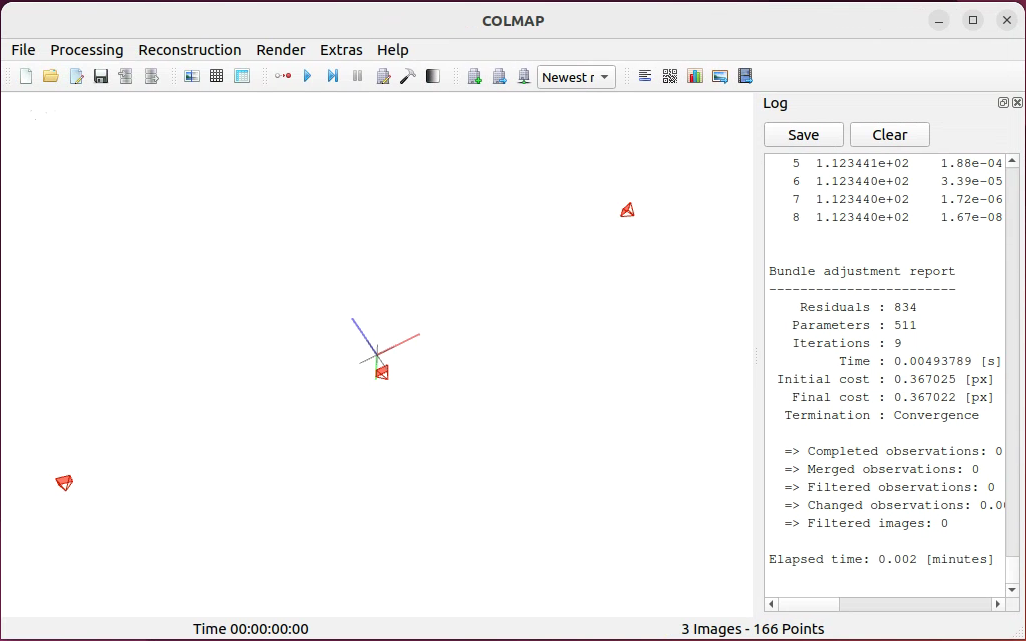The width and height of the screenshot is (1026, 641).
Task: Click the "Residuals : 834" log line
Action: 858,307
